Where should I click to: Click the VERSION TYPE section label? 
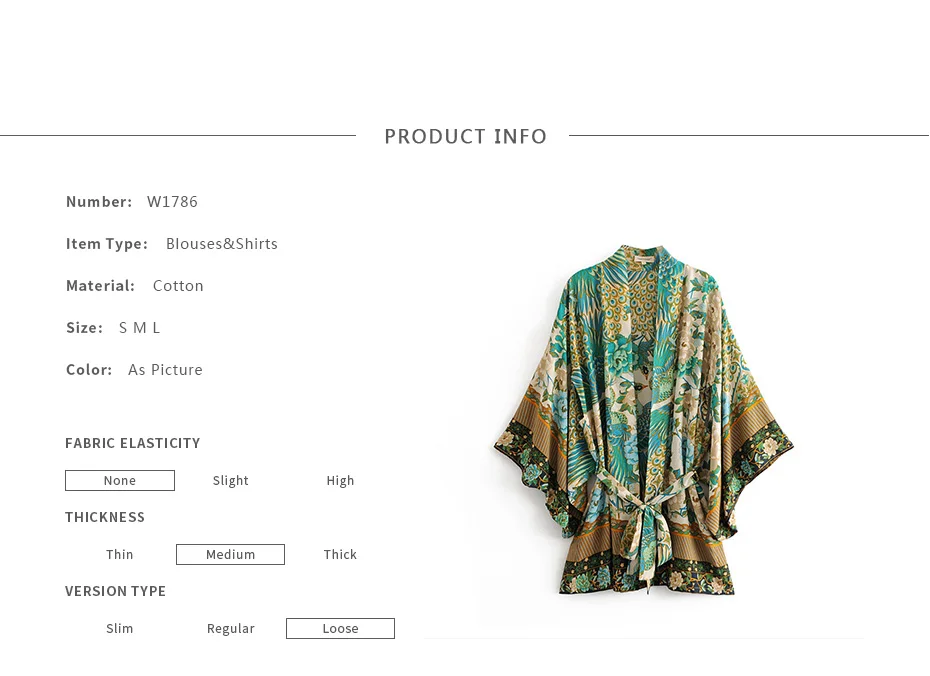[116, 591]
